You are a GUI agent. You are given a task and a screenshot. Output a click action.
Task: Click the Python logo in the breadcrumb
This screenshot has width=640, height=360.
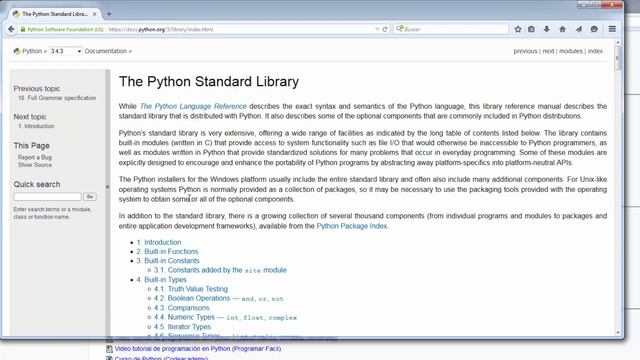coord(17,51)
